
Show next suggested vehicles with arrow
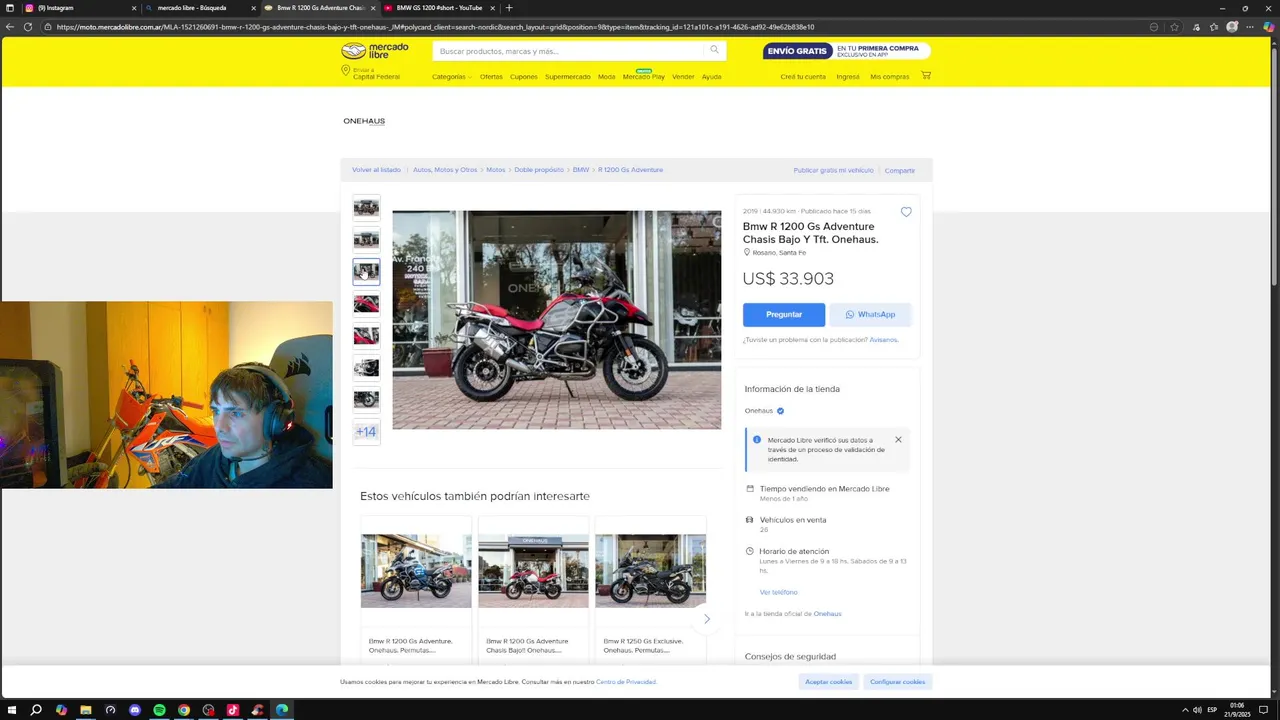[x=706, y=619]
